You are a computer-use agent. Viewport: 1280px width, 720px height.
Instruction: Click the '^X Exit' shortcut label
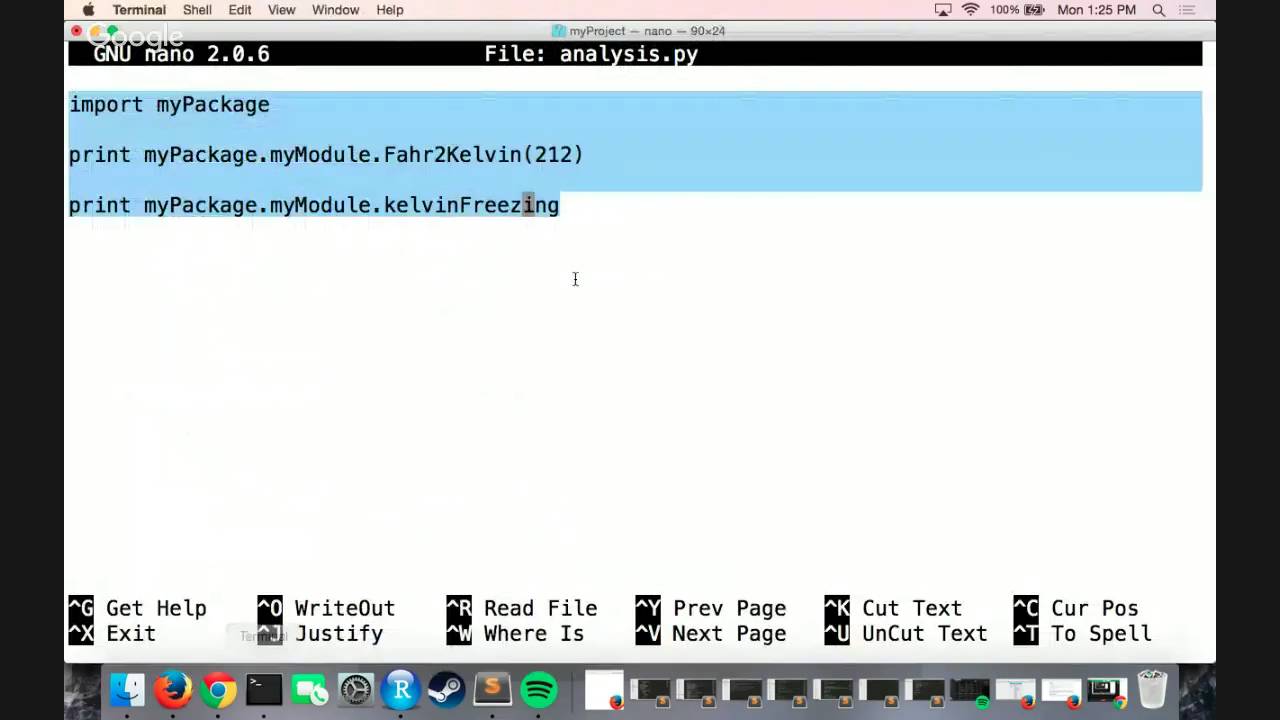point(112,634)
